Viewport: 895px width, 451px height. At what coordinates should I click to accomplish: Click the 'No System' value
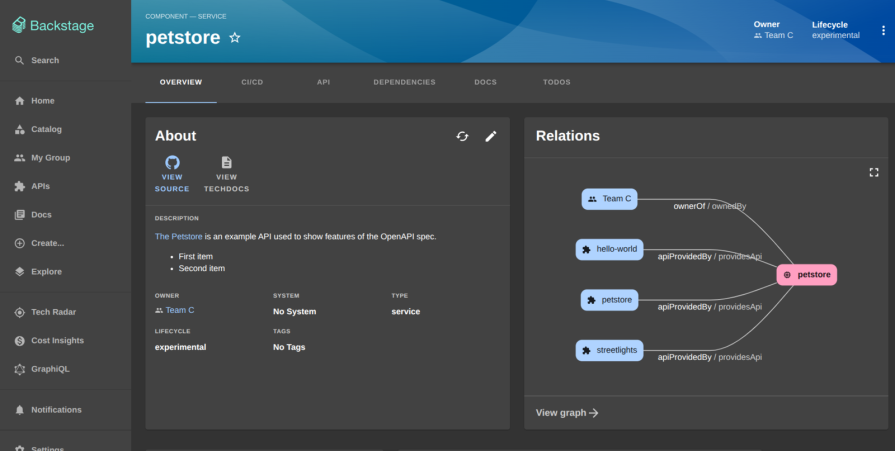(x=295, y=312)
